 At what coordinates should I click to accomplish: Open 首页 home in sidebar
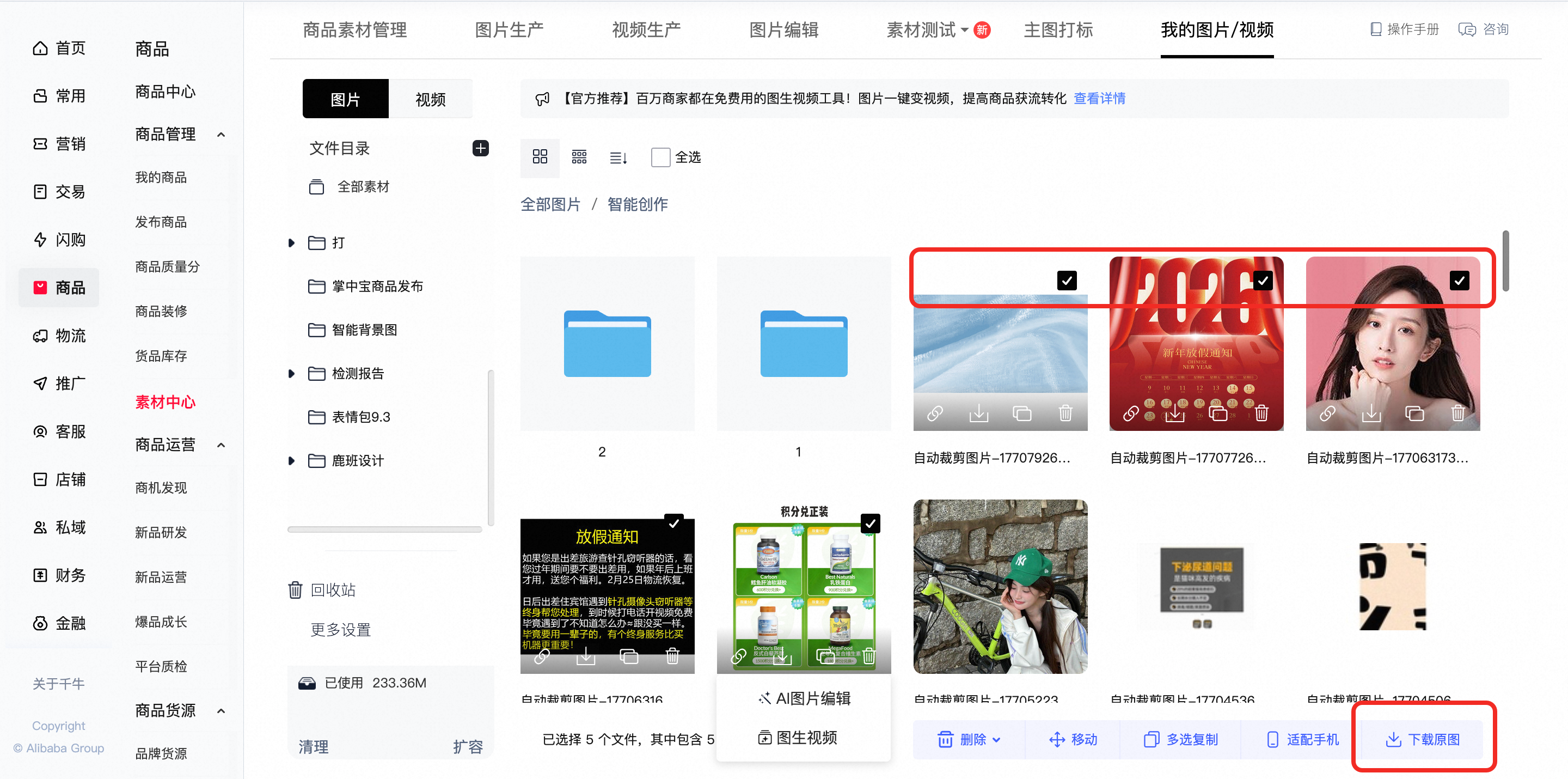point(59,48)
